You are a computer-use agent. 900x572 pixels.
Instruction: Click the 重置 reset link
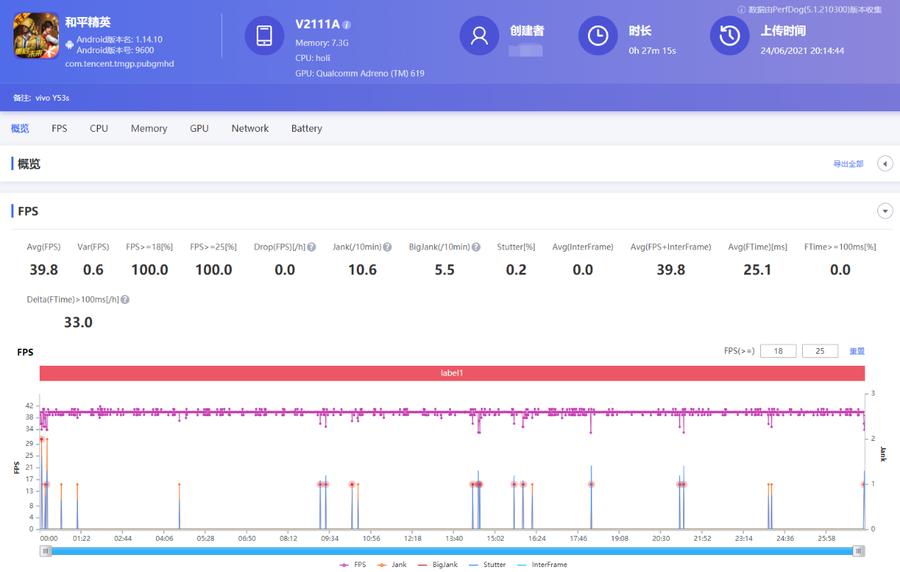click(x=857, y=351)
